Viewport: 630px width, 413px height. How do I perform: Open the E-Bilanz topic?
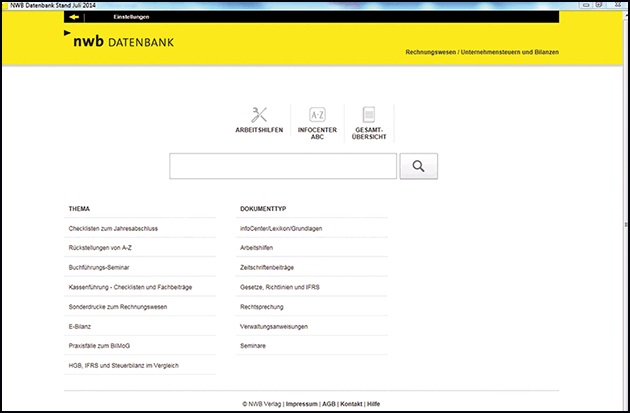(x=80, y=326)
